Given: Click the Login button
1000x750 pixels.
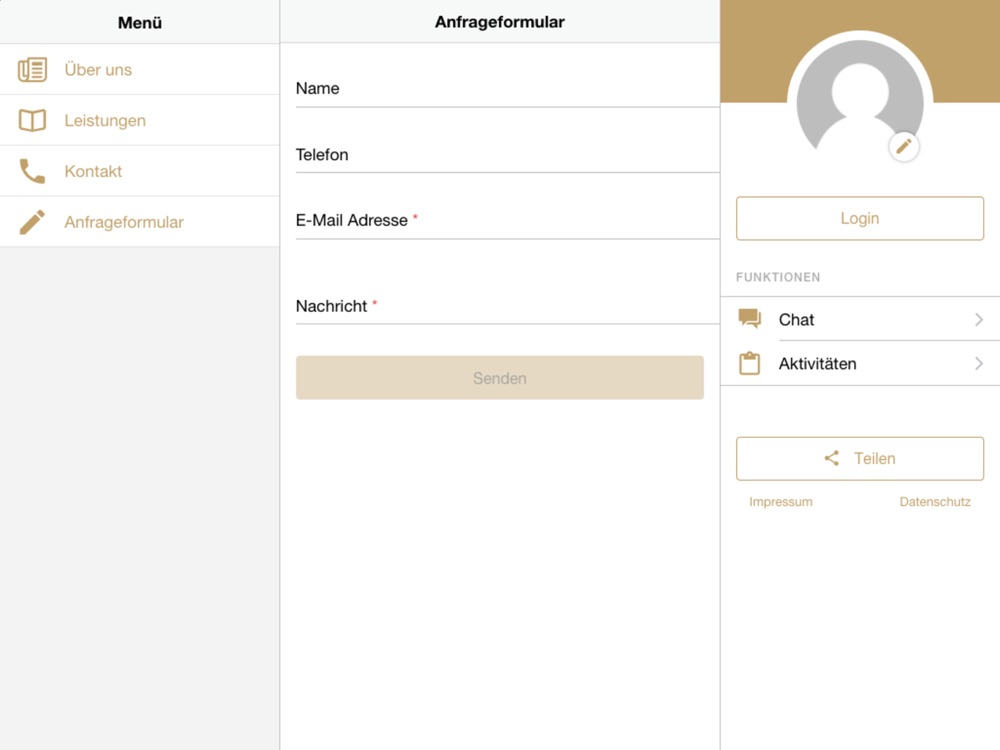Looking at the screenshot, I should pyautogui.click(x=860, y=218).
